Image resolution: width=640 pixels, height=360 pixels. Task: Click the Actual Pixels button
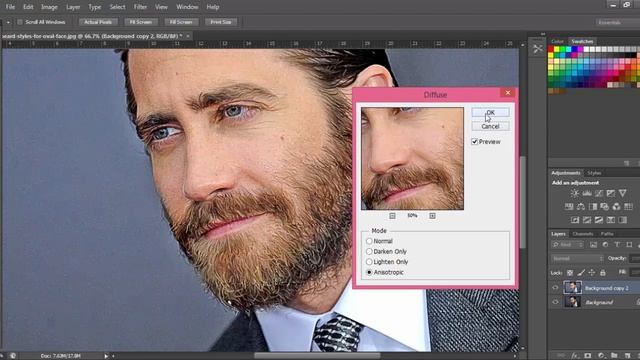98,22
